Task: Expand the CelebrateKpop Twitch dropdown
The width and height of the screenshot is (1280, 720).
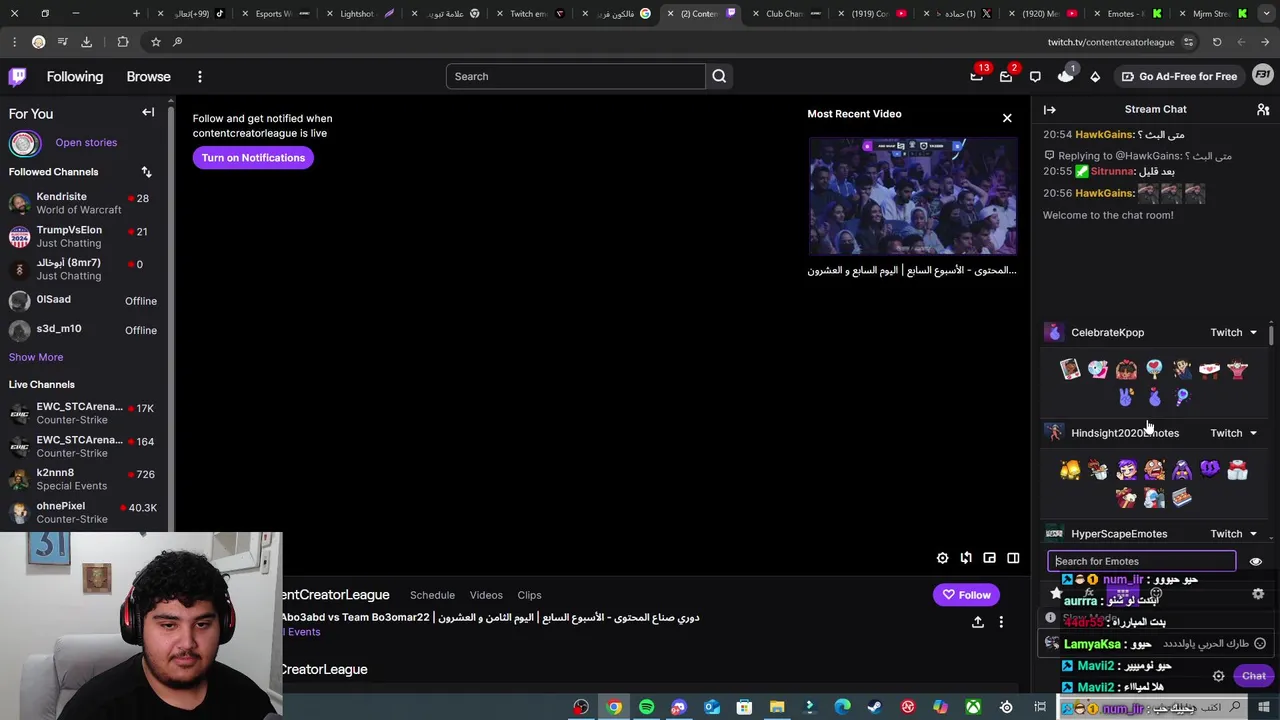Action: coord(1233,332)
